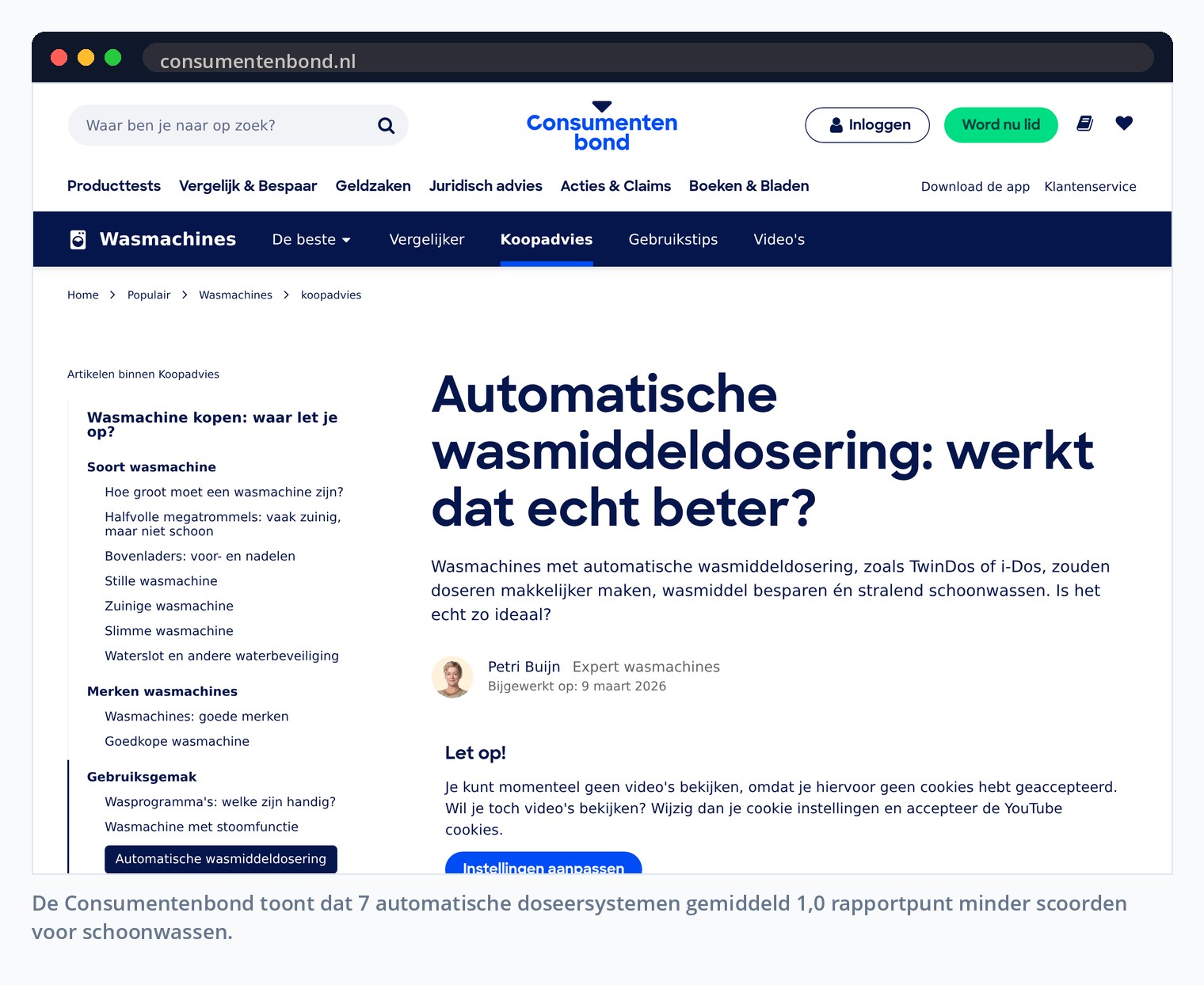Click the washing machine icon beside Wasmachines
The height and width of the screenshot is (985, 1204).
(78, 239)
